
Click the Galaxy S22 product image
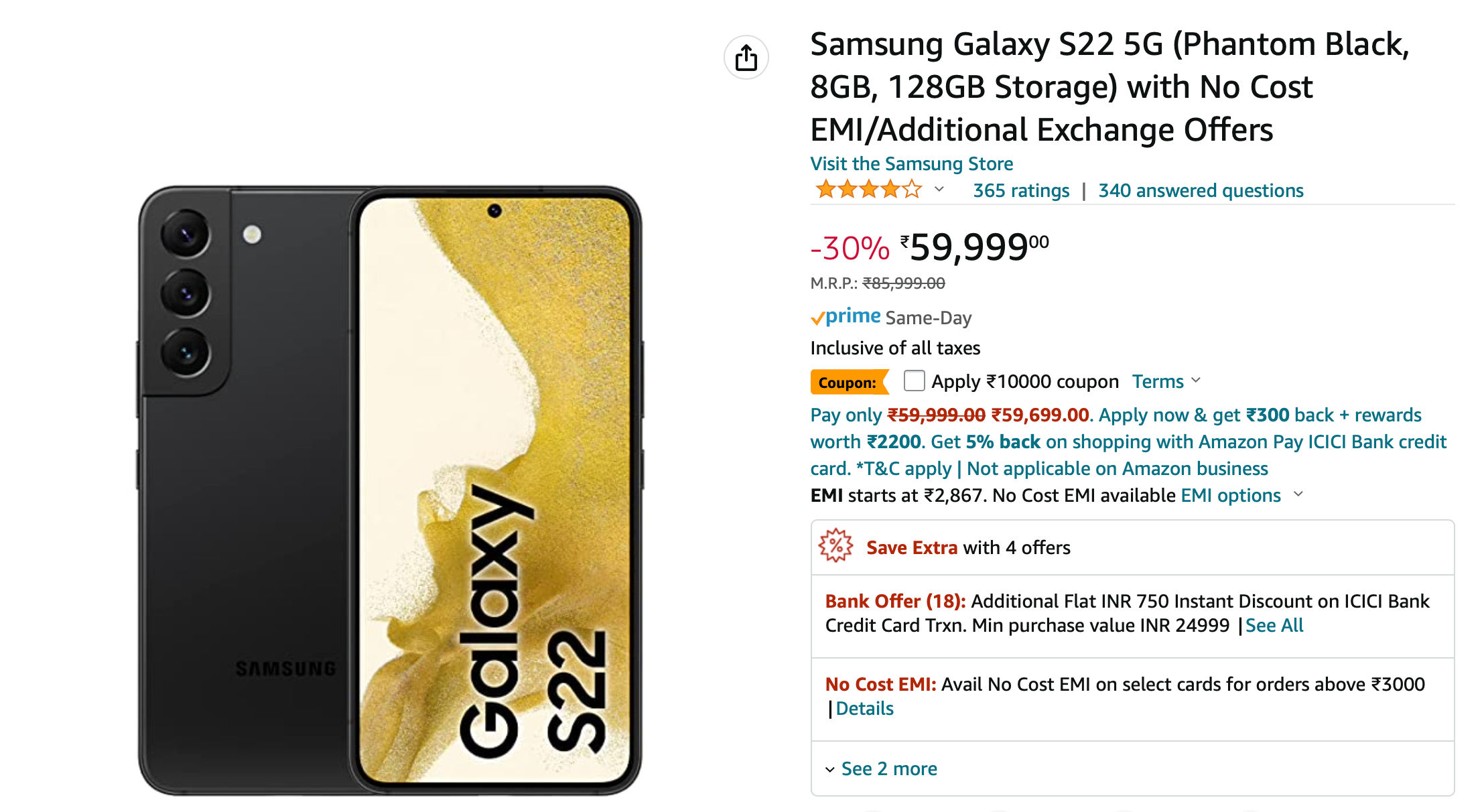[390, 490]
